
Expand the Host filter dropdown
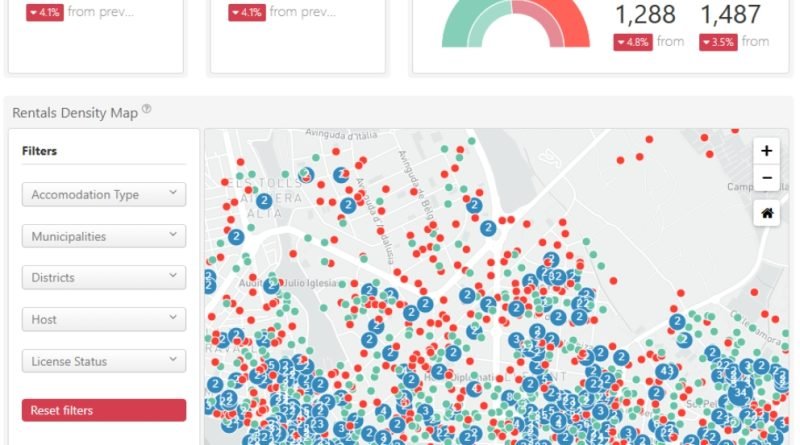point(104,319)
